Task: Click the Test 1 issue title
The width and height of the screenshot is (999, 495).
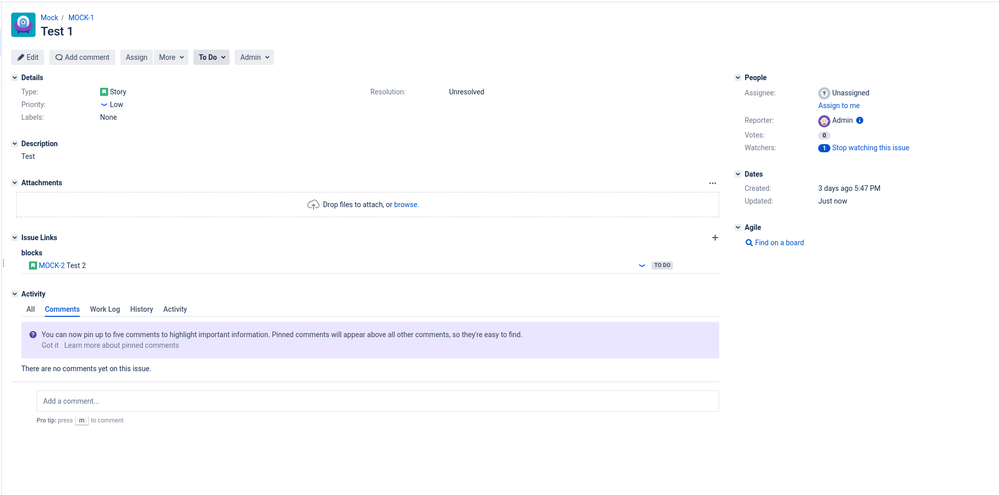Action: (57, 31)
